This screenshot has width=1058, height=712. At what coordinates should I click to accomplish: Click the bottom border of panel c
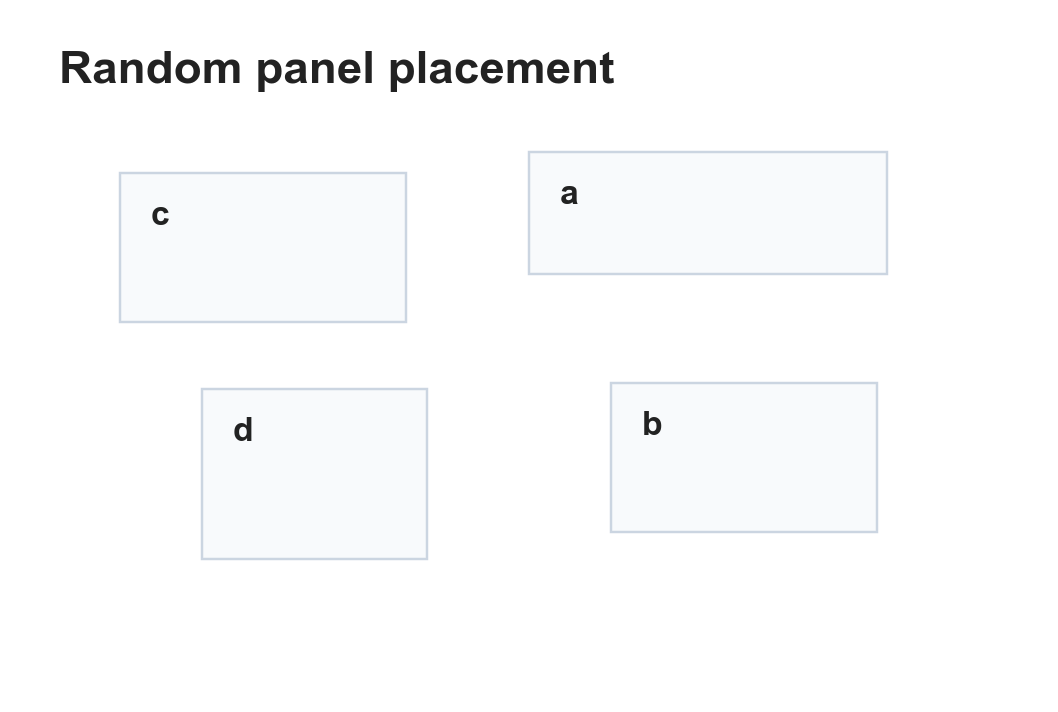pyautogui.click(x=263, y=322)
